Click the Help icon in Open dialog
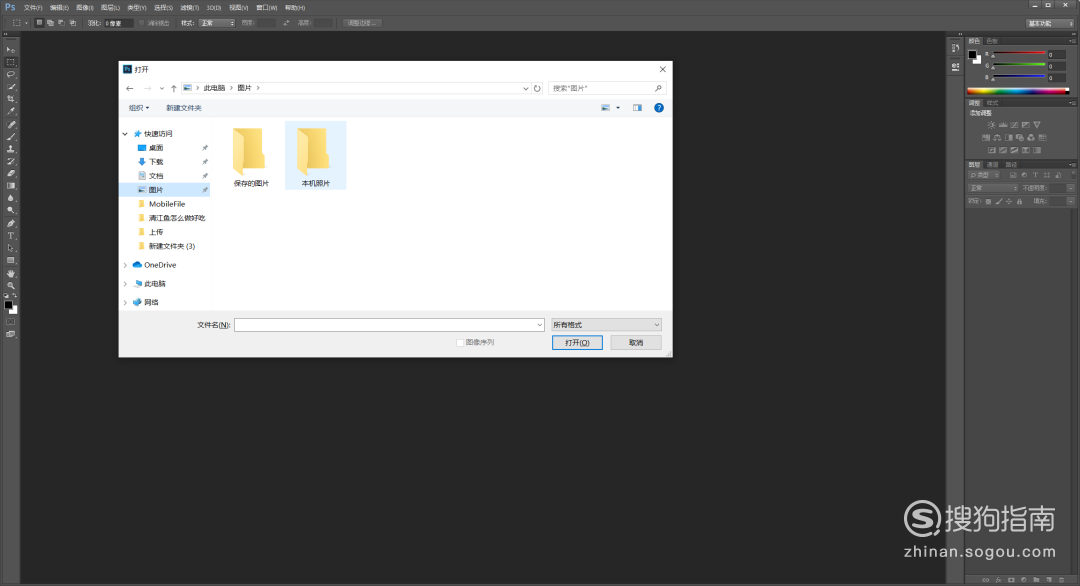 pyautogui.click(x=658, y=107)
